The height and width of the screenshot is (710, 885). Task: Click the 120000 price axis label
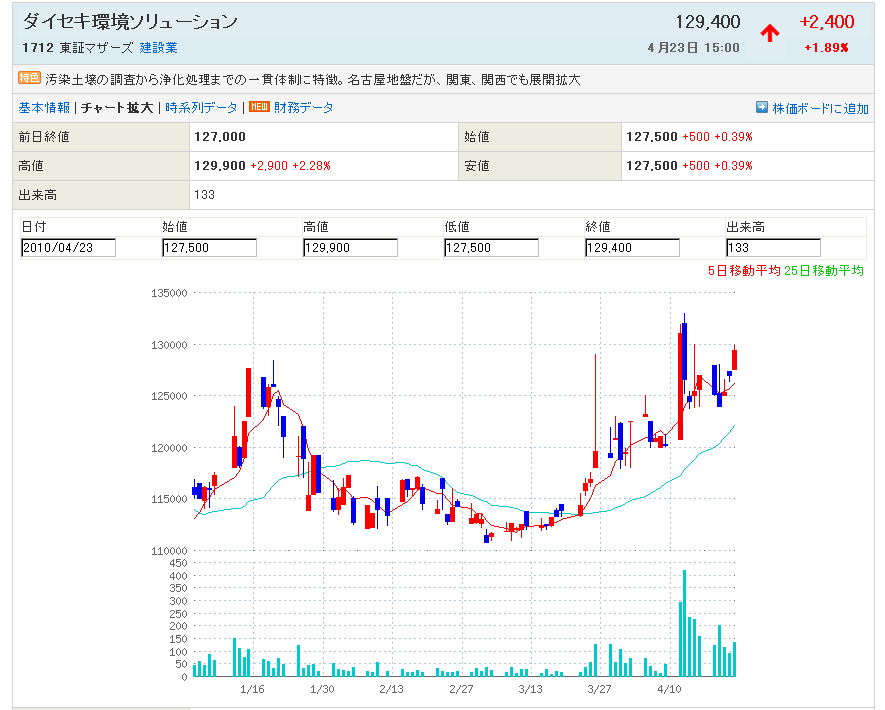[x=169, y=448]
